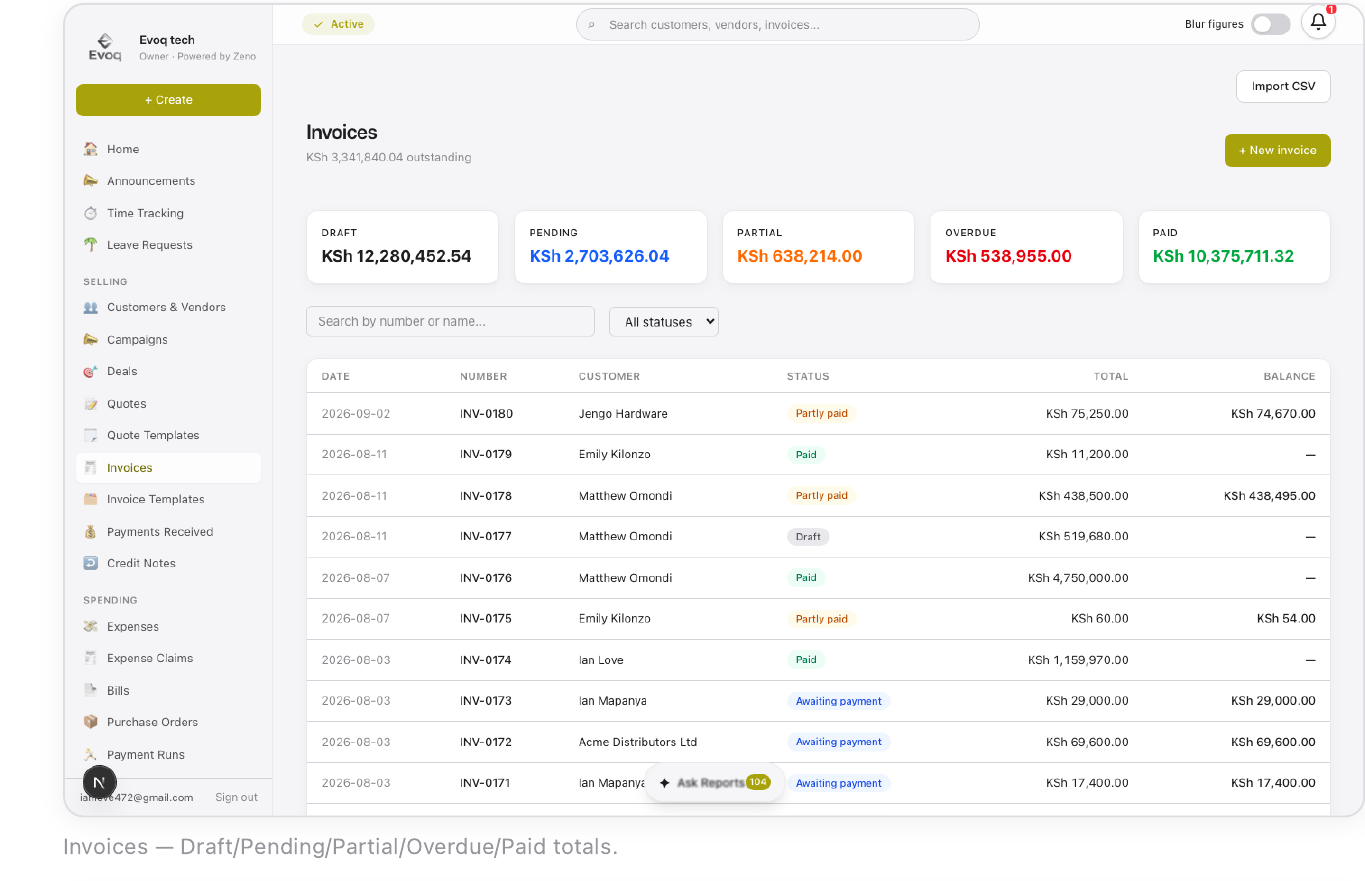Click the balance KSh 438,495.00
This screenshot has width=1365, height=881.
point(1269,496)
